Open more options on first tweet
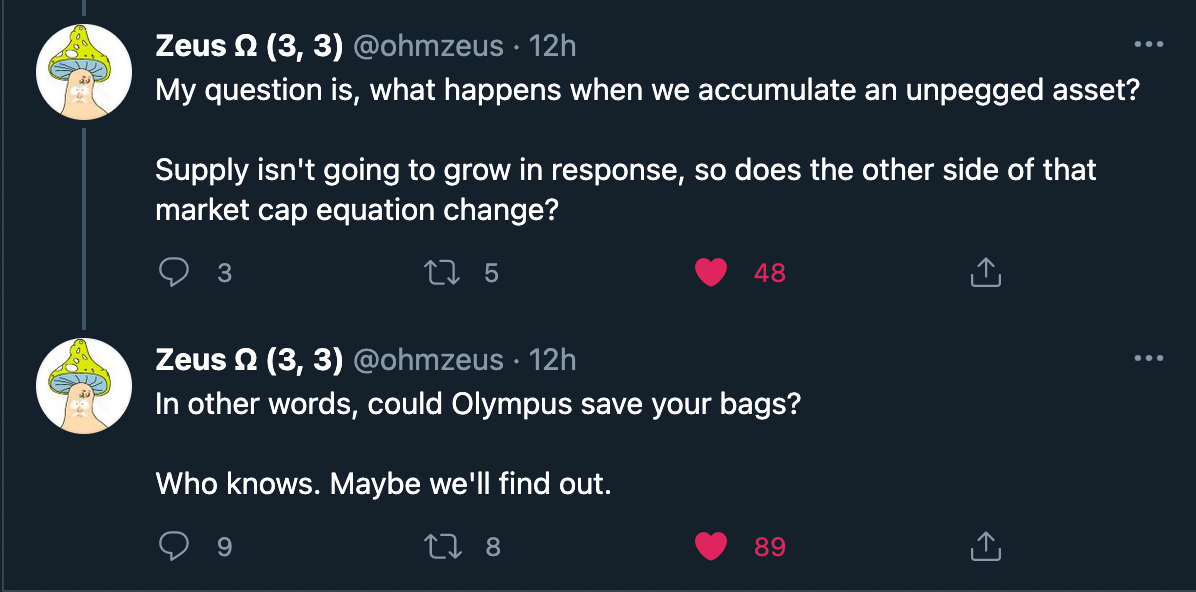 [x=1149, y=45]
